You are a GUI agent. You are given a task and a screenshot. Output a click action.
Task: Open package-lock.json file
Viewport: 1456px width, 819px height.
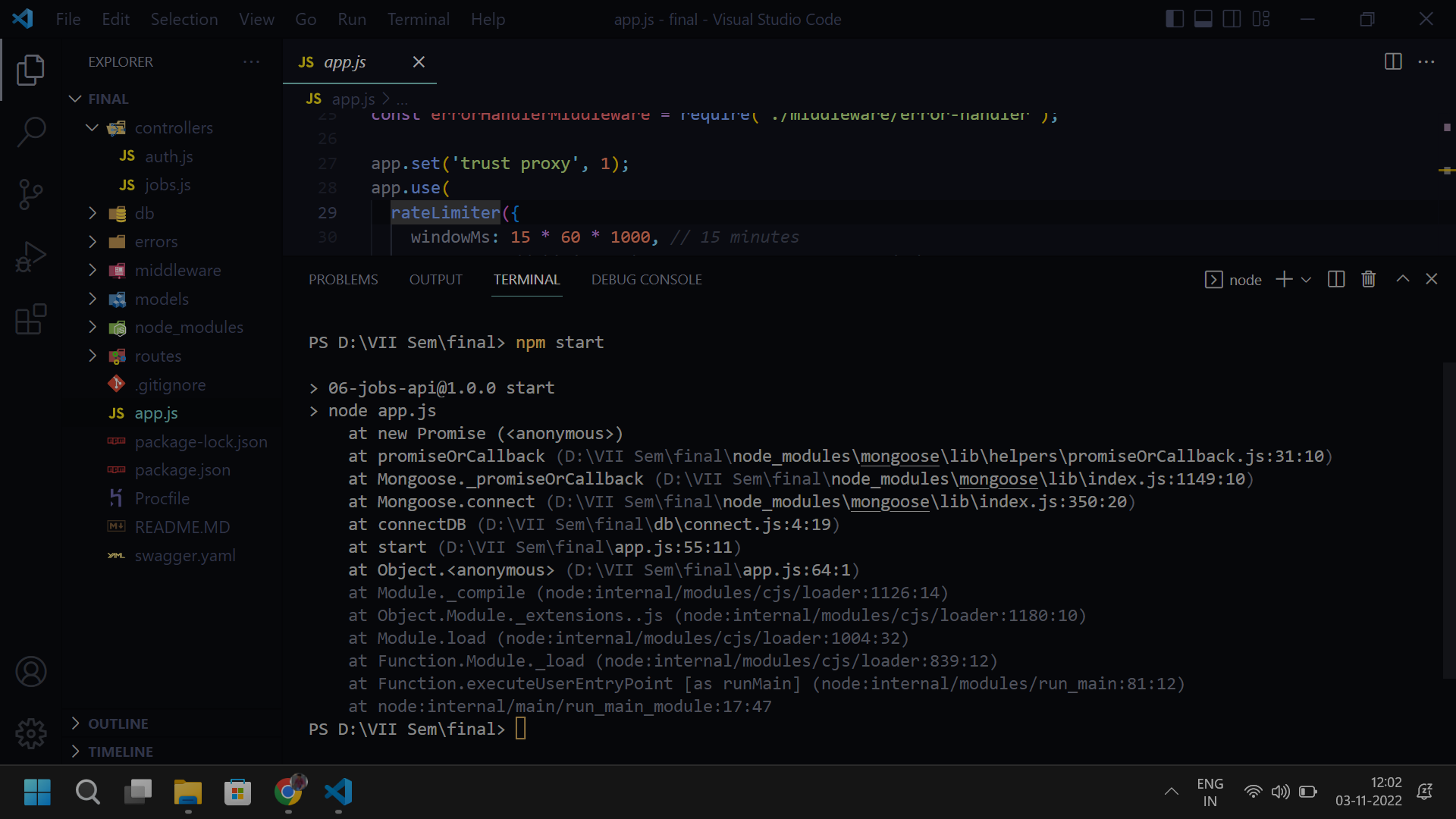point(172,441)
